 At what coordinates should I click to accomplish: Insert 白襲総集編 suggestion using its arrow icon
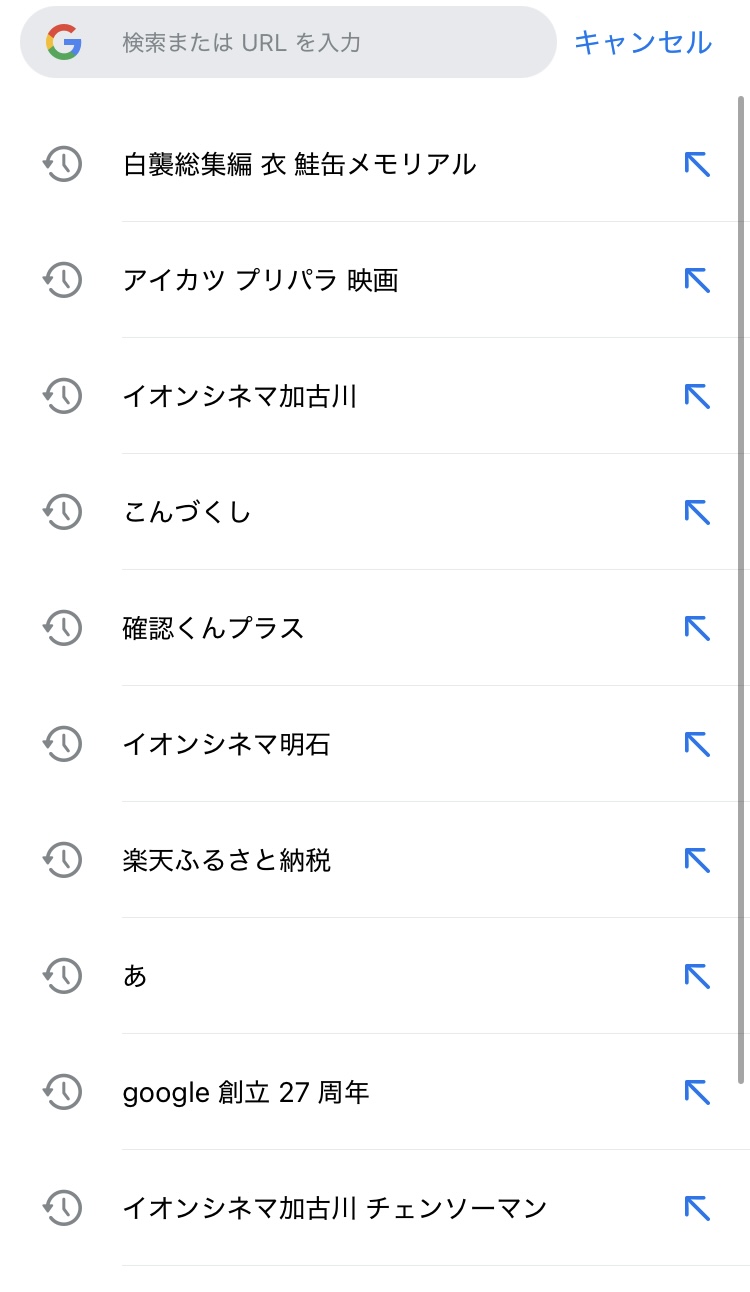[697, 164]
